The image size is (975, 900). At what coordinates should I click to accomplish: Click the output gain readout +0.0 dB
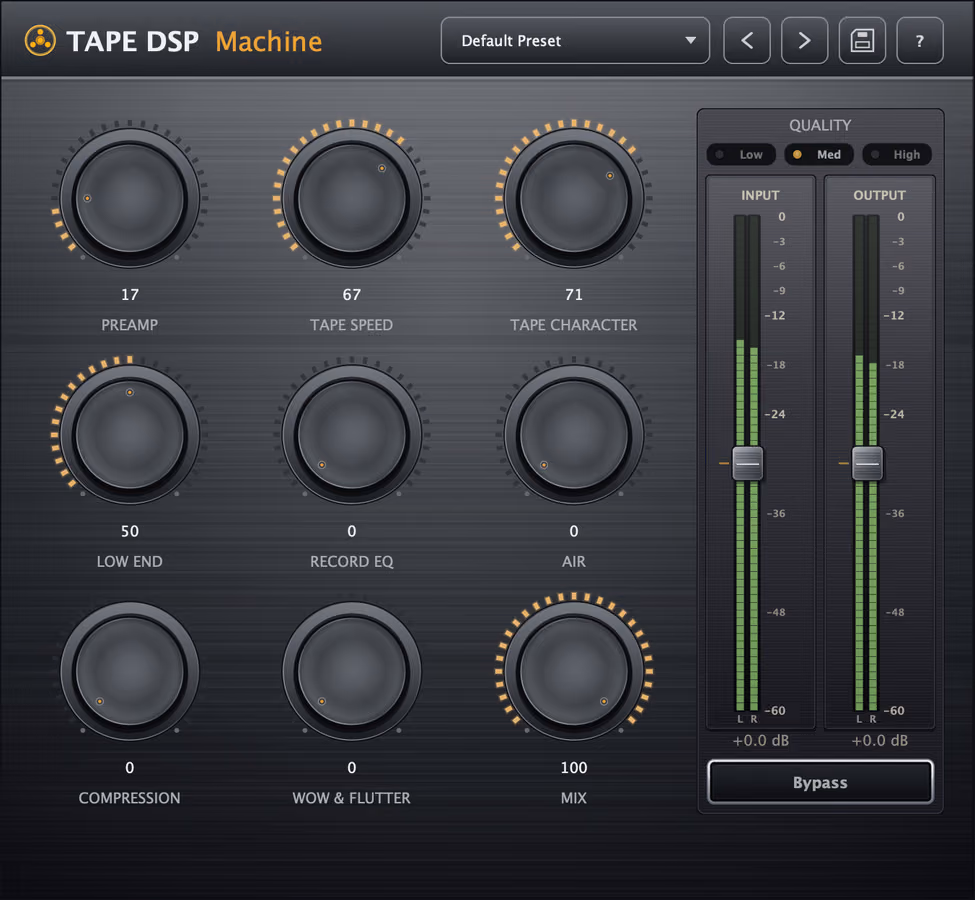[x=879, y=741]
